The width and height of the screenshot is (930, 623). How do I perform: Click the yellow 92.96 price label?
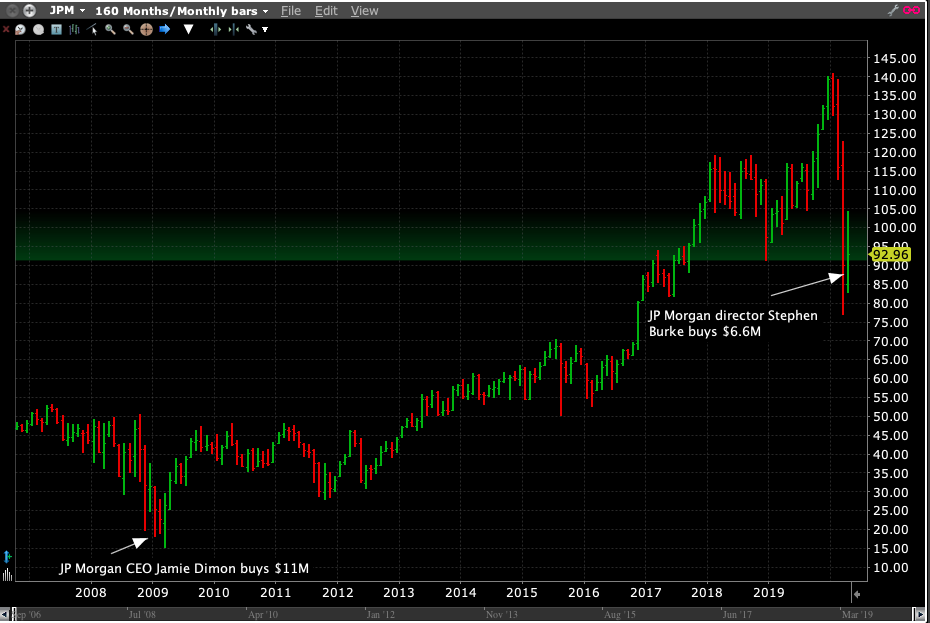tap(890, 255)
